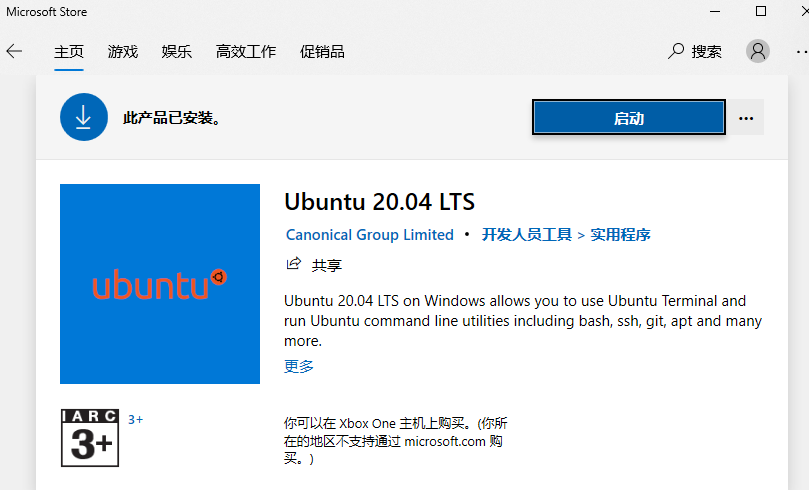Viewport: 809px width, 490px height.
Task: Select the 高效工作 tab
Action: (246, 52)
